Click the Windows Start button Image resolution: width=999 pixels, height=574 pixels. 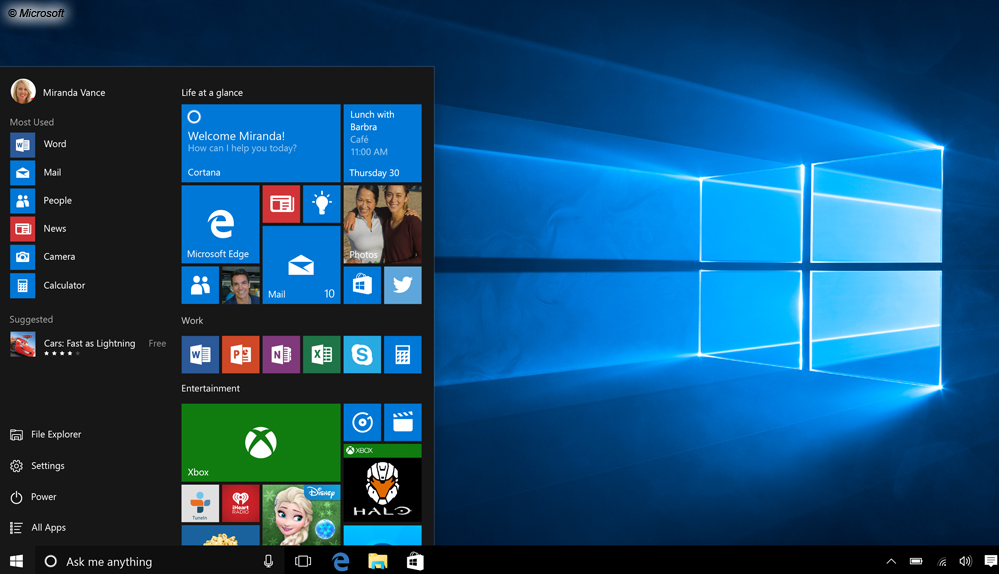(17, 561)
